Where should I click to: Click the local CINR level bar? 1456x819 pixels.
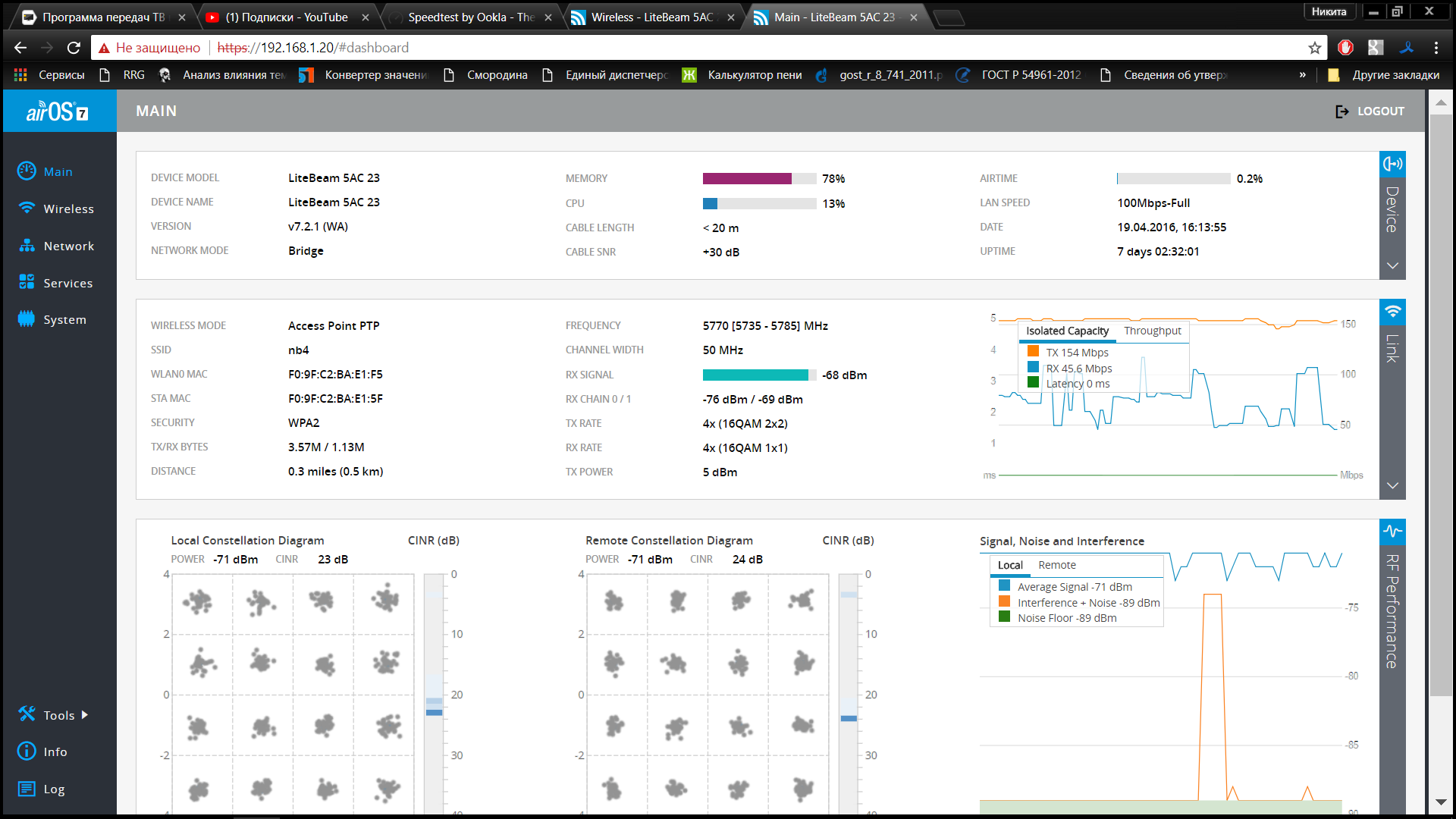(x=434, y=694)
